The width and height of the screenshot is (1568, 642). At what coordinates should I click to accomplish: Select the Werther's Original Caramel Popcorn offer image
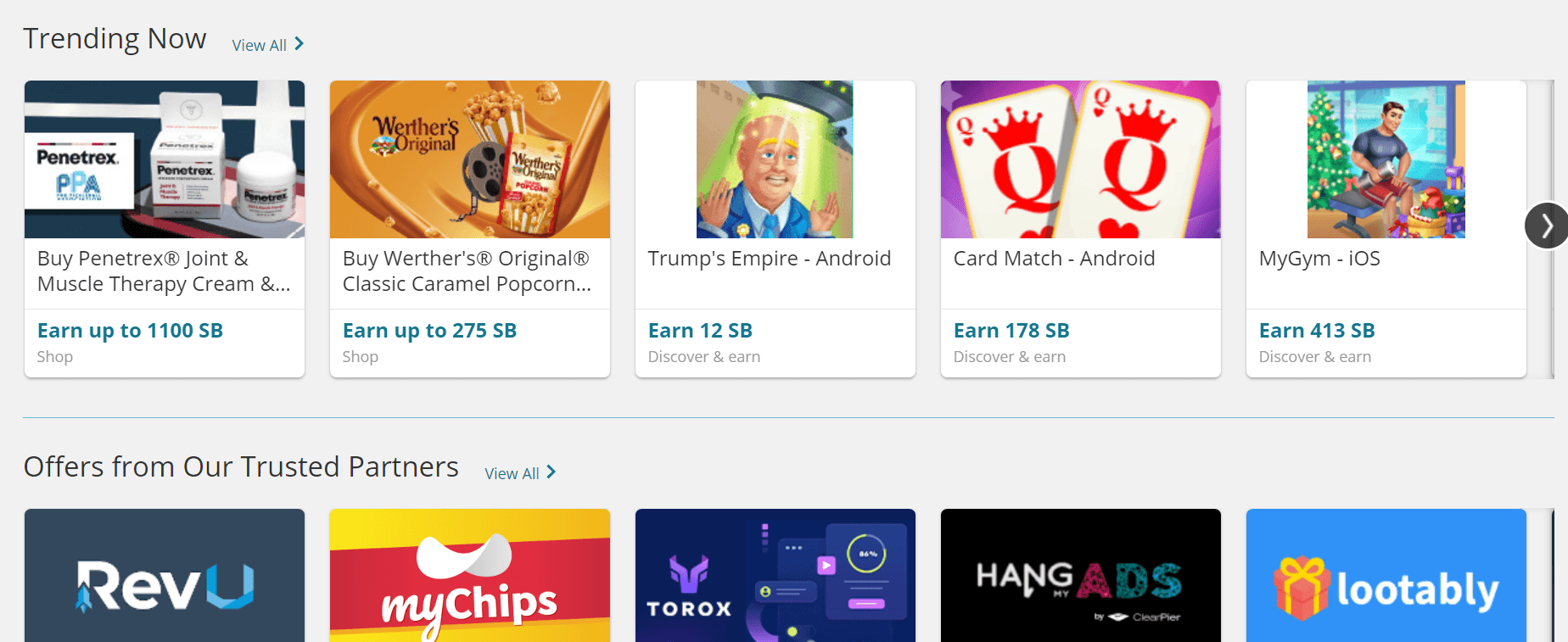[x=469, y=159]
